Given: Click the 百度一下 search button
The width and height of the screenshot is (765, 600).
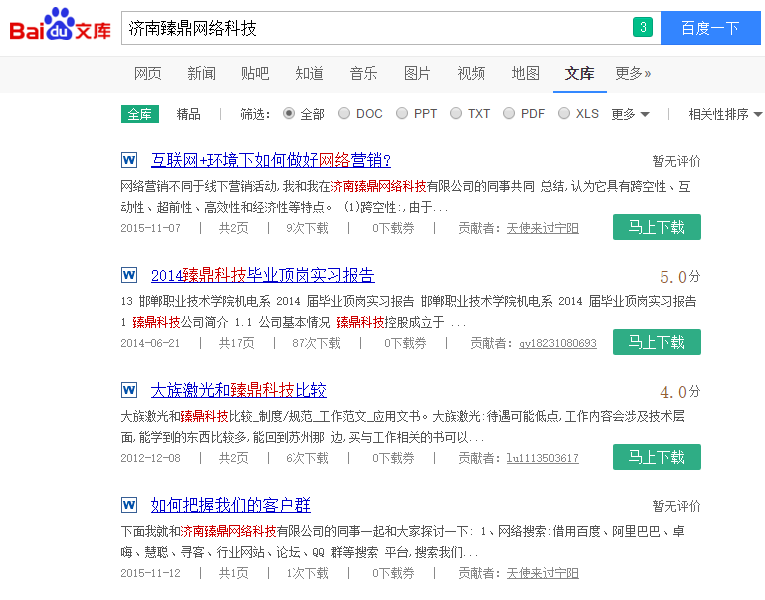Looking at the screenshot, I should (x=710, y=28).
